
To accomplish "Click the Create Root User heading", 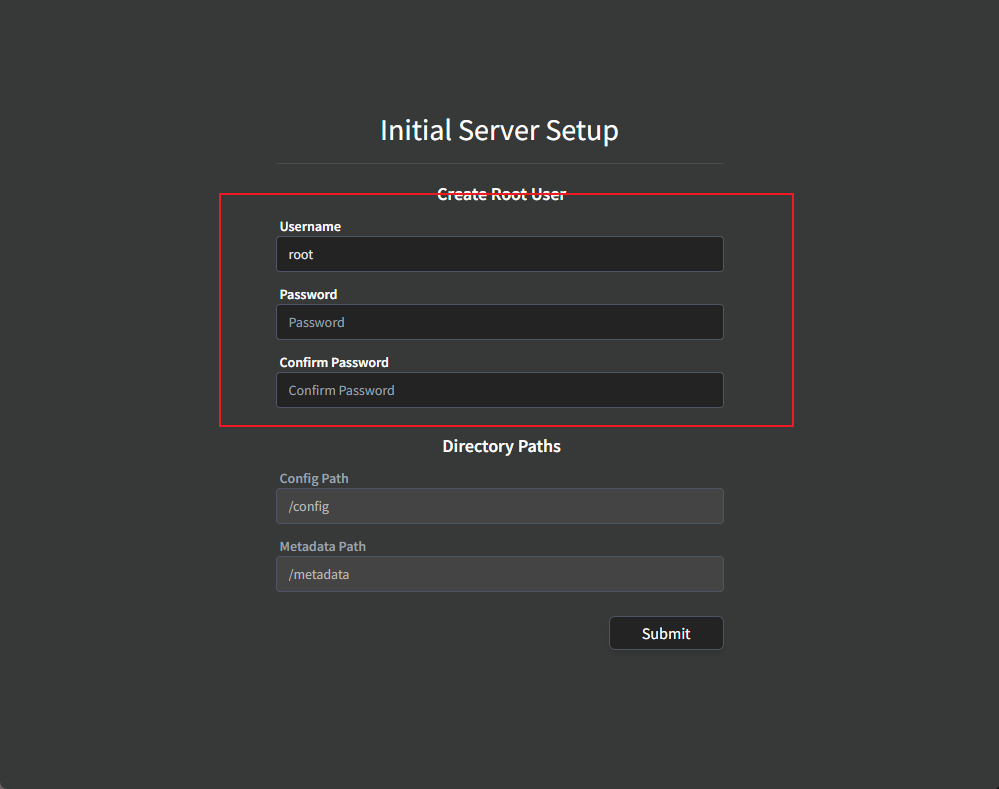I will click(501, 194).
